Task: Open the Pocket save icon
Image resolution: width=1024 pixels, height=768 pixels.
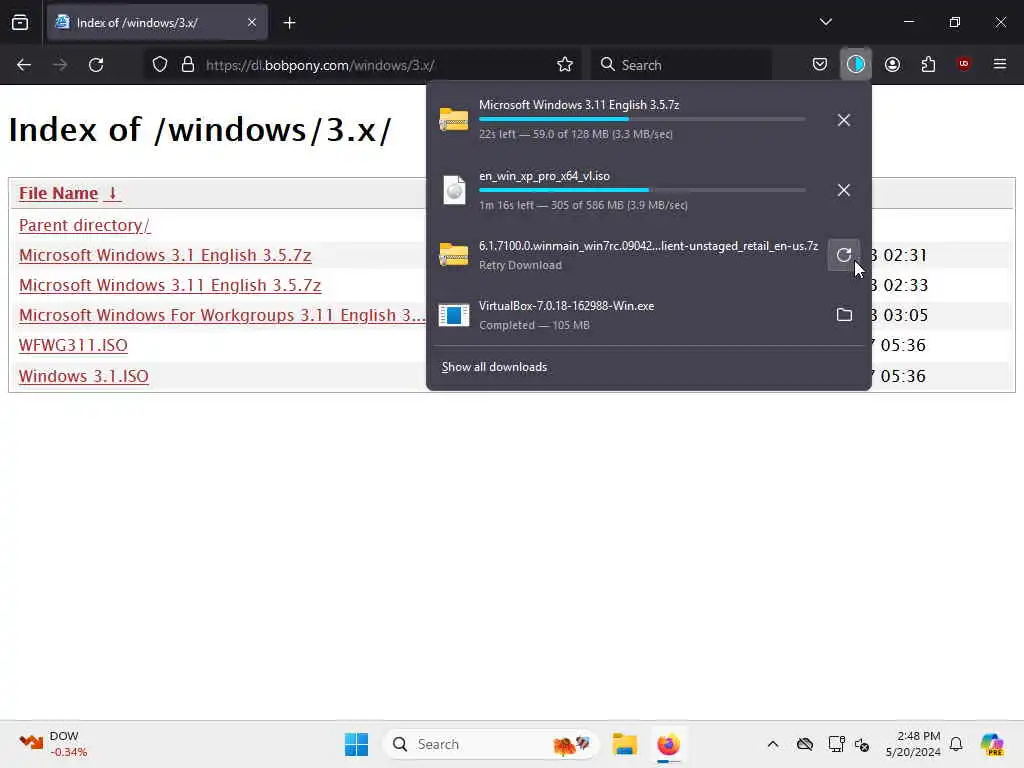Action: (820, 64)
